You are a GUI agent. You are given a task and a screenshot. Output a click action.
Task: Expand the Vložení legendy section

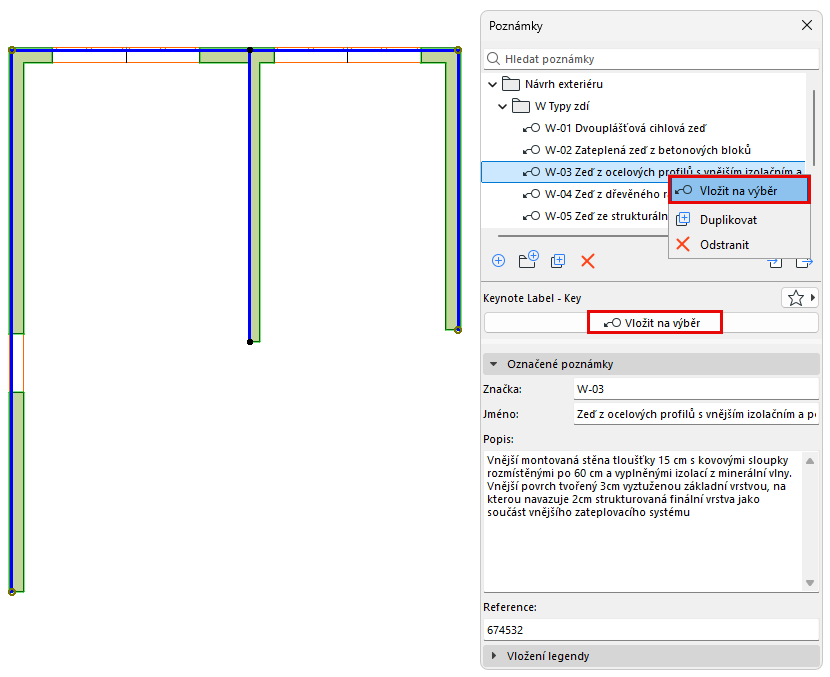[494, 656]
